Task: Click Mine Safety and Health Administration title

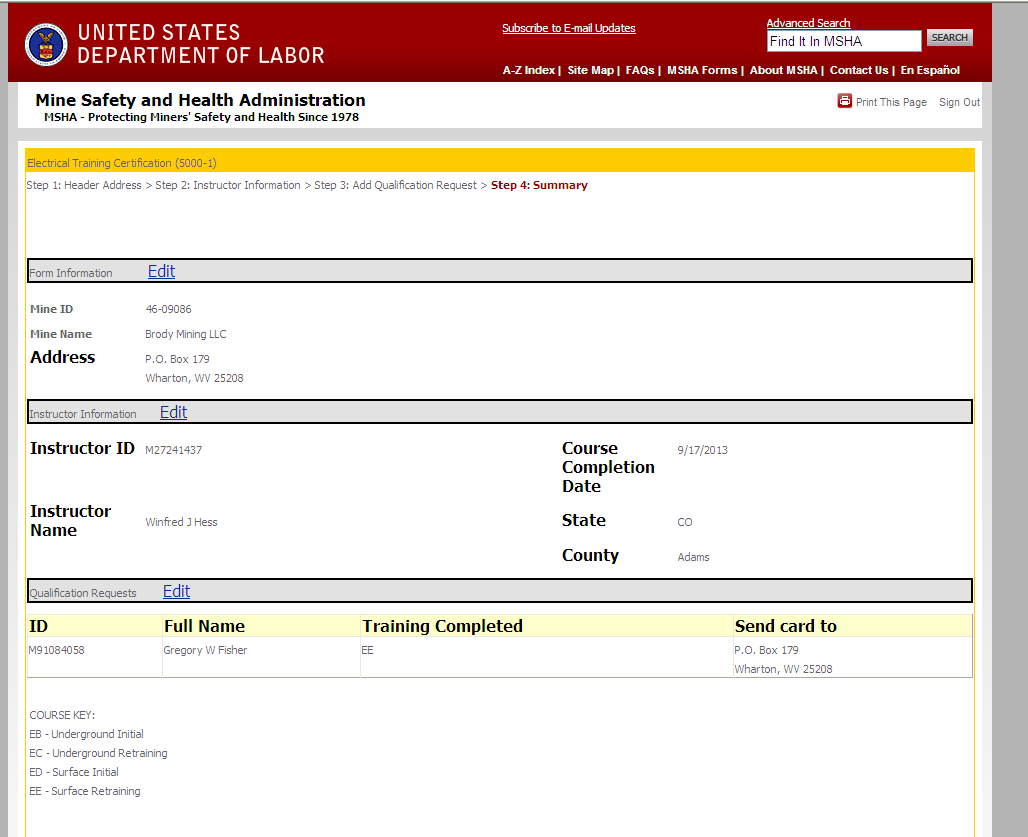Action: 200,100
